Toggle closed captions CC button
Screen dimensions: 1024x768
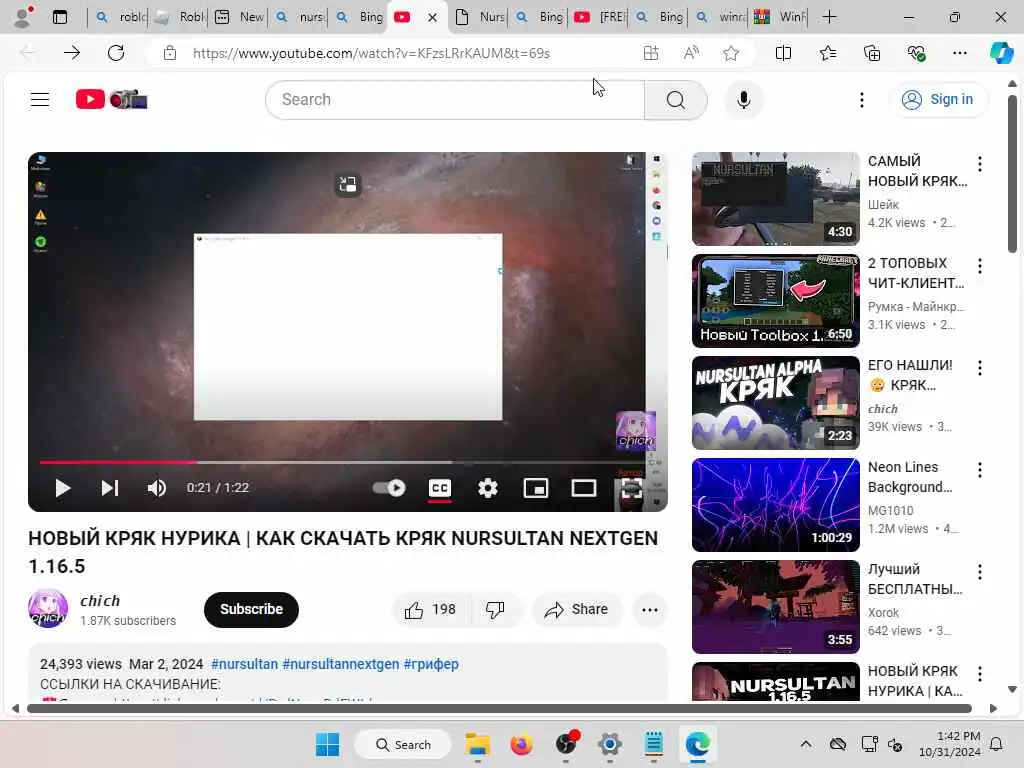coord(440,488)
